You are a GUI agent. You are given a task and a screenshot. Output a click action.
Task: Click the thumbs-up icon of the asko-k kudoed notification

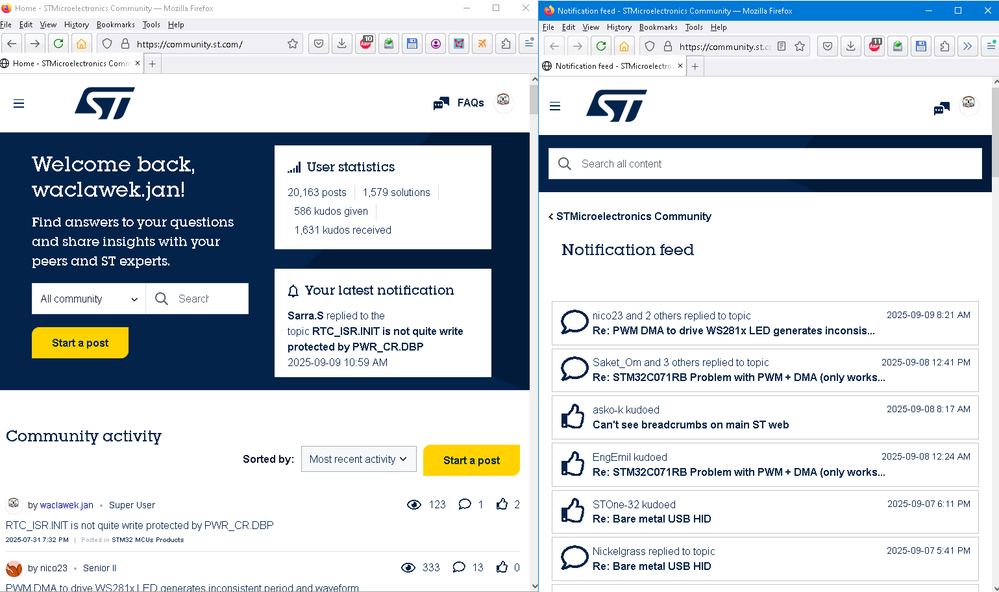(x=572, y=417)
